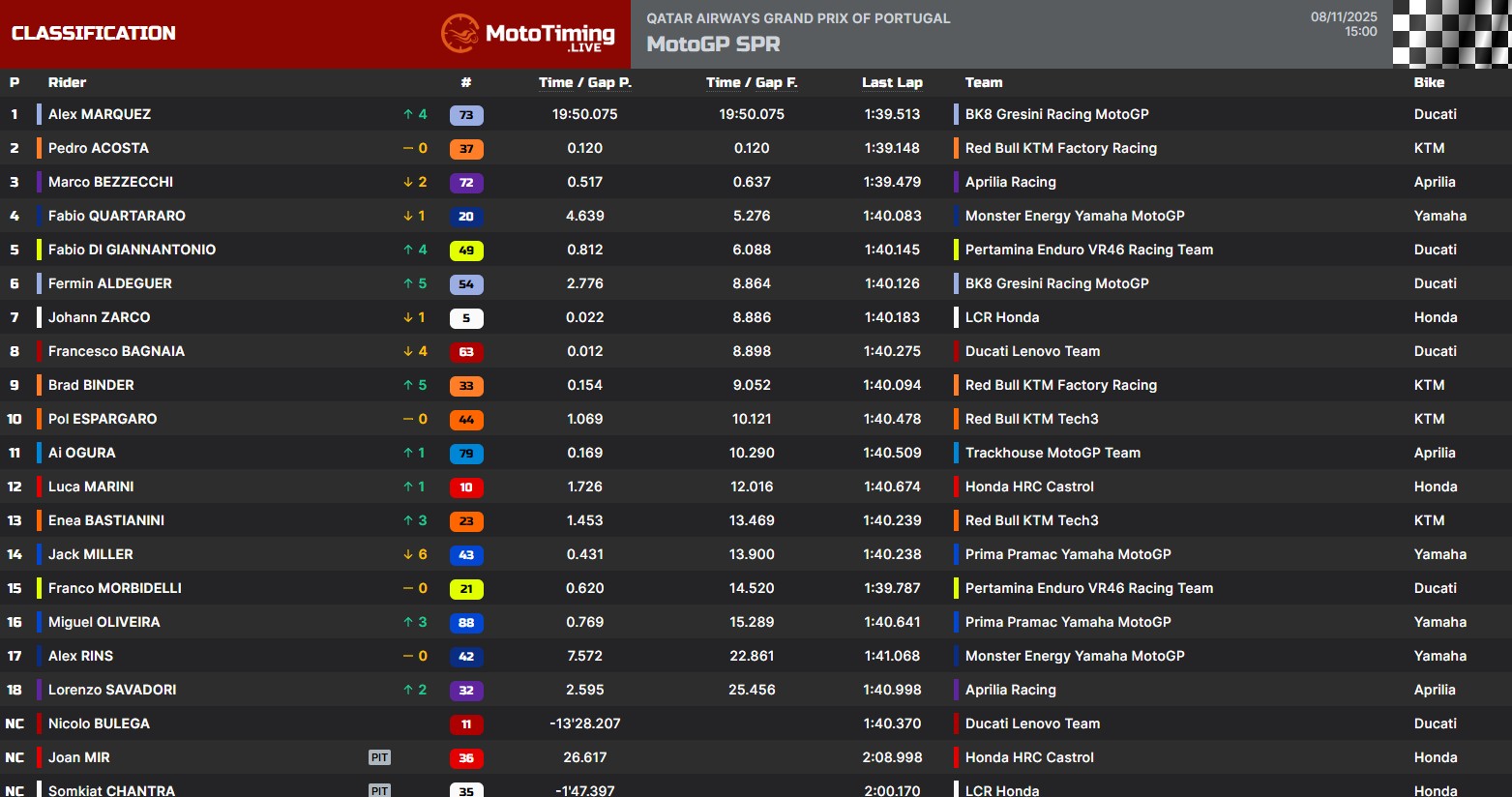Click Pedro Acosta's orange number 37 badge
This screenshot has width=1512, height=797.
(x=466, y=148)
